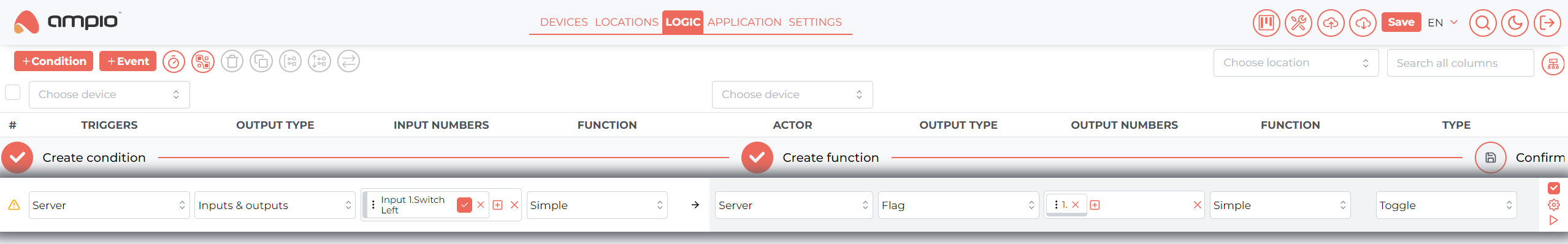Remove Input 1.Switch Left tag with its X
This screenshot has height=244, width=1568.
click(481, 205)
